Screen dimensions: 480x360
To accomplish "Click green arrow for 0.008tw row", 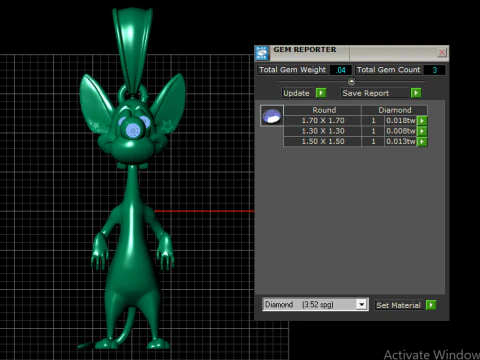I will (x=422, y=131).
